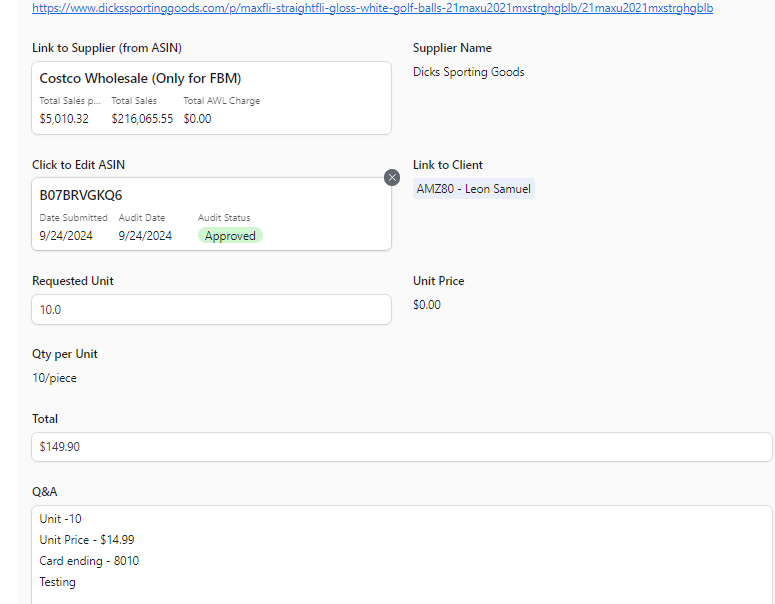
Task: Select the Approved audit status badge
Action: (x=230, y=236)
